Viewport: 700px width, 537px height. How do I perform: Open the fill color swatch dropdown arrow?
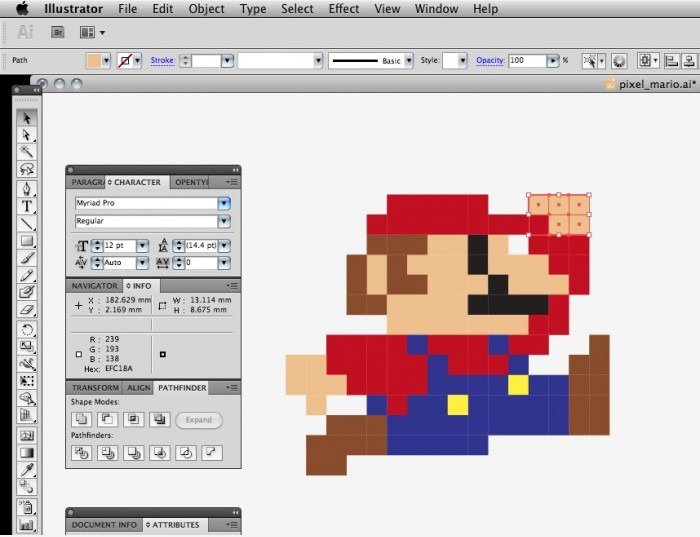coord(106,60)
